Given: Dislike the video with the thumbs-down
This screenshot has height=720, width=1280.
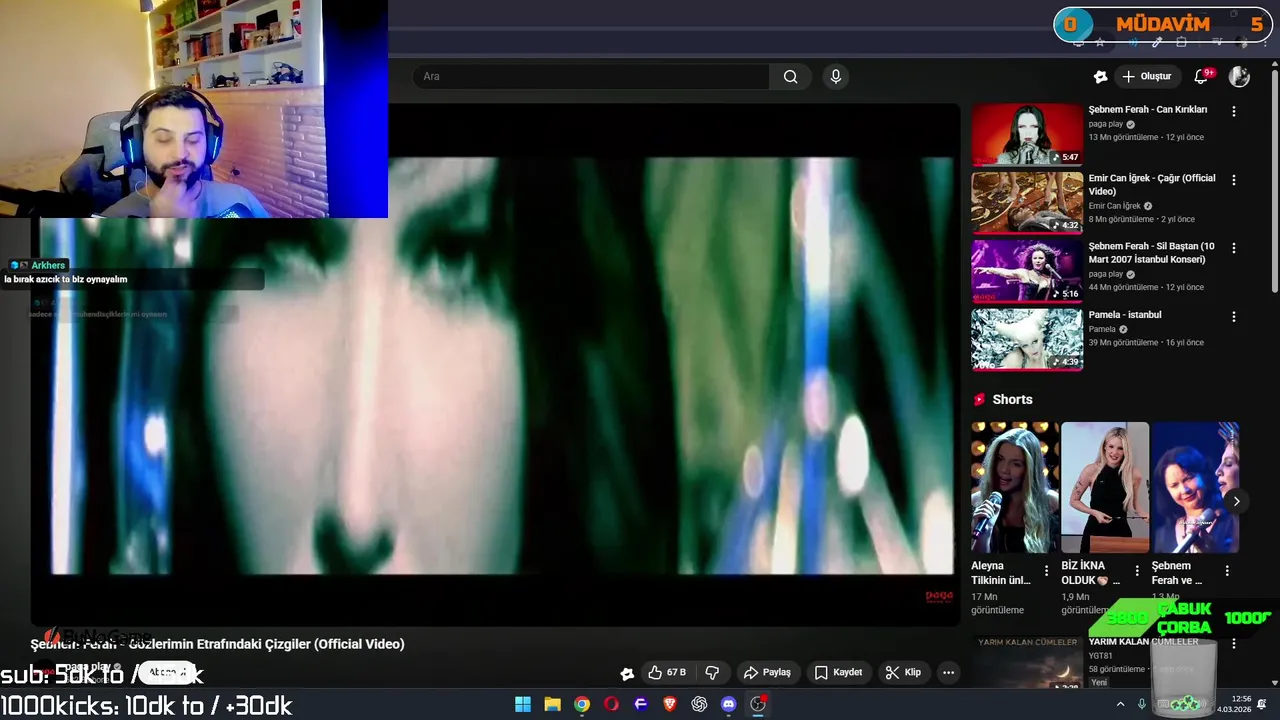Looking at the screenshot, I should click(712, 673).
